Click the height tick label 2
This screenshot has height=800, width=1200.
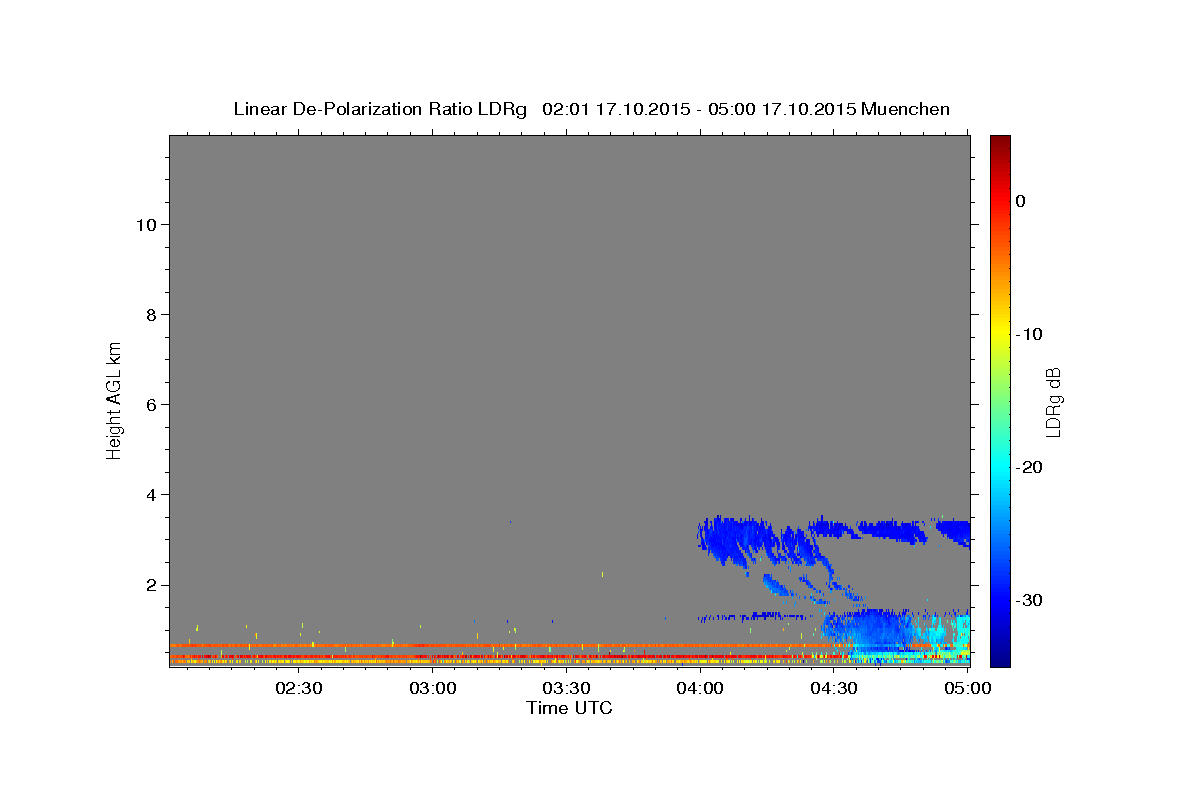149,584
